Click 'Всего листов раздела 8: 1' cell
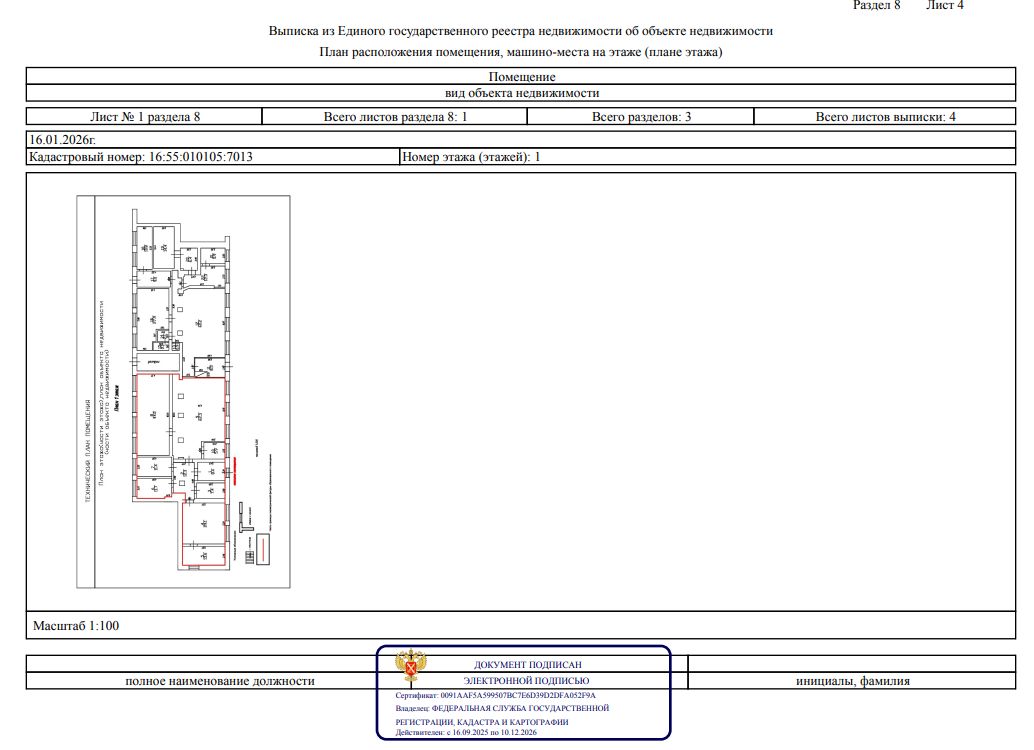This screenshot has width=1034, height=750. (x=396, y=117)
